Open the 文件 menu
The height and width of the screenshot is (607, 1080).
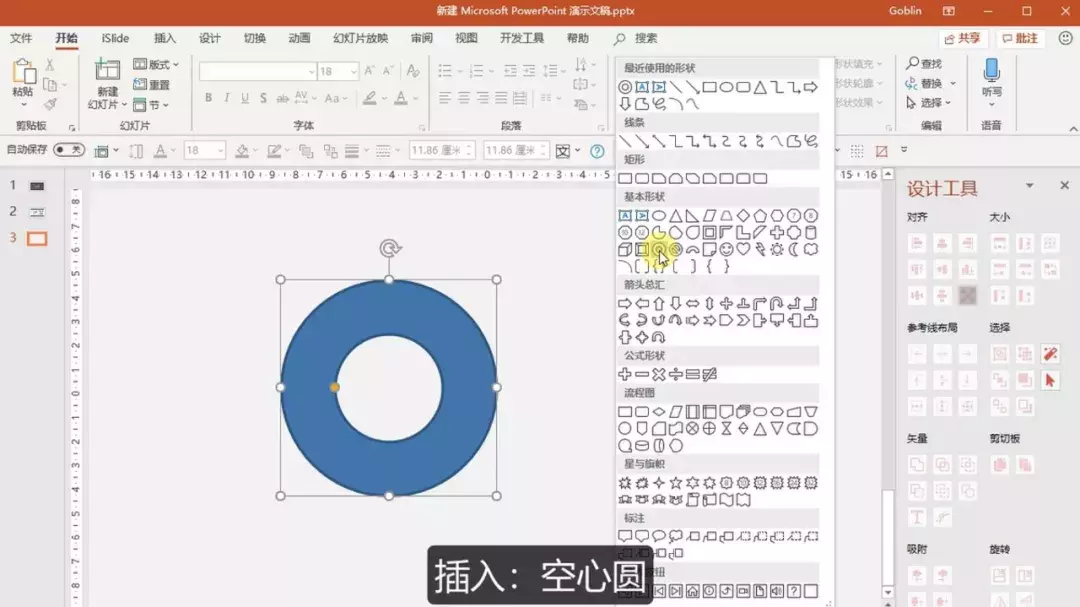pyautogui.click(x=21, y=38)
